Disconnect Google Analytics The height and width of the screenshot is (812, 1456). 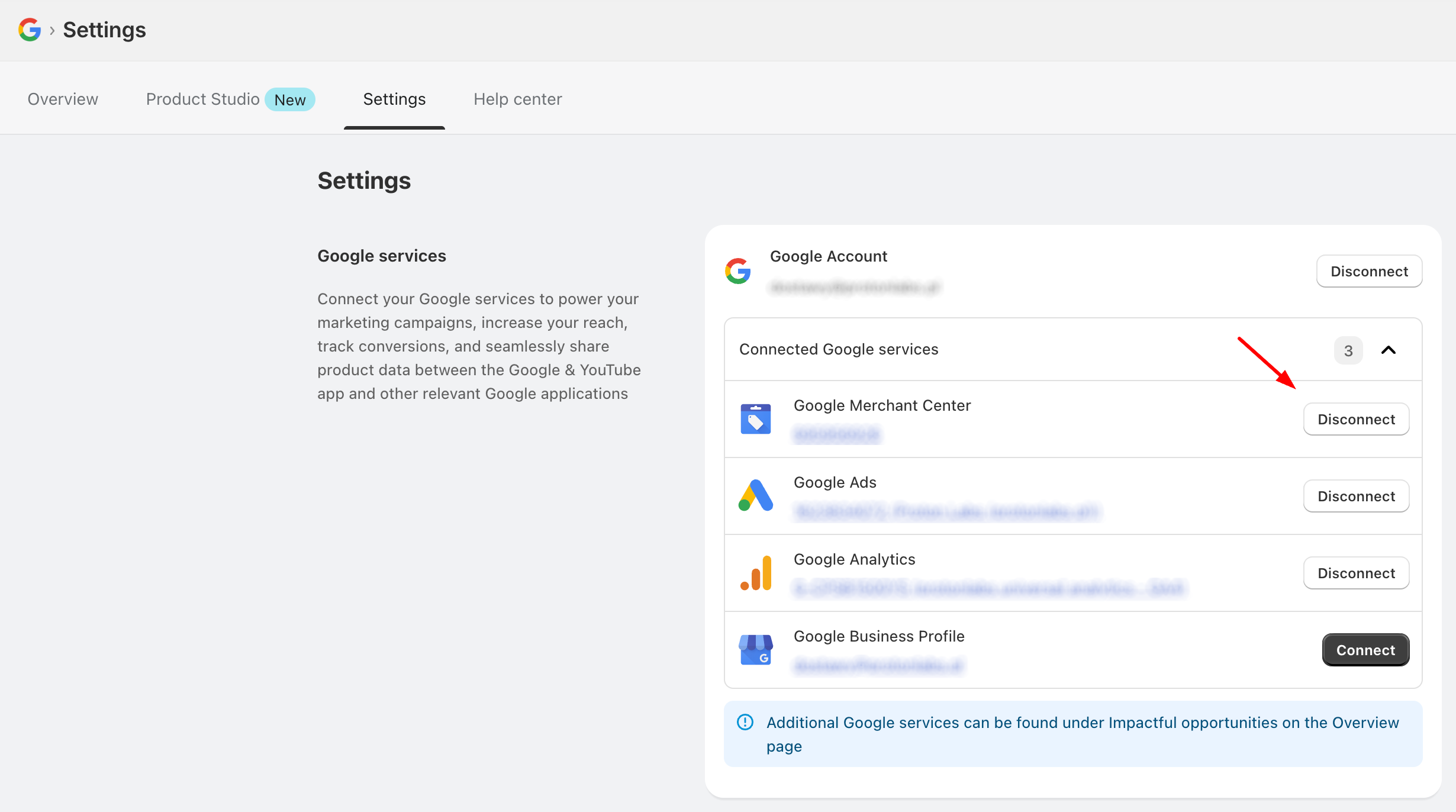(1356, 572)
